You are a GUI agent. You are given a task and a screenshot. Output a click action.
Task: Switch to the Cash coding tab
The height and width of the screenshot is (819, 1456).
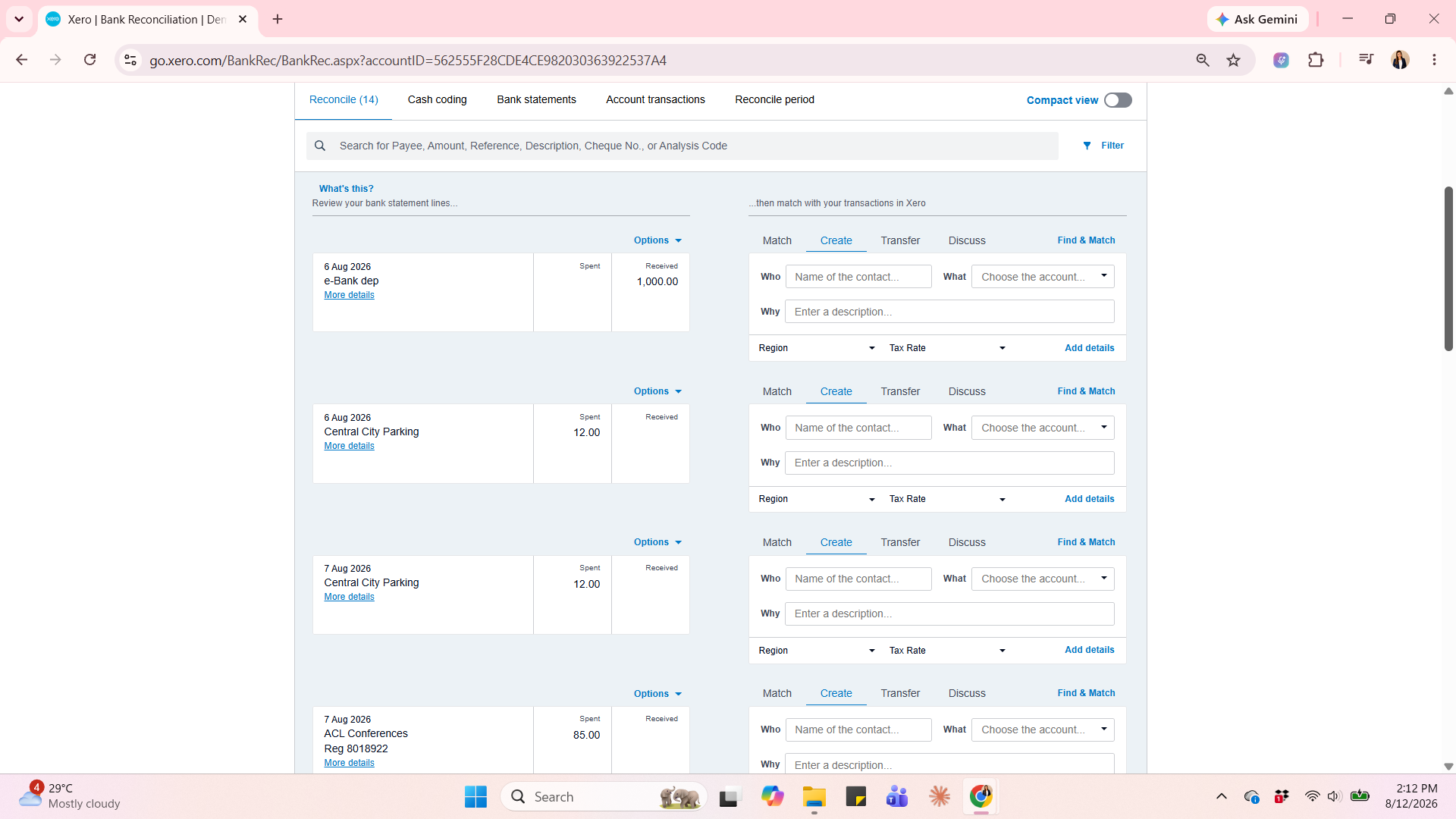(x=437, y=99)
